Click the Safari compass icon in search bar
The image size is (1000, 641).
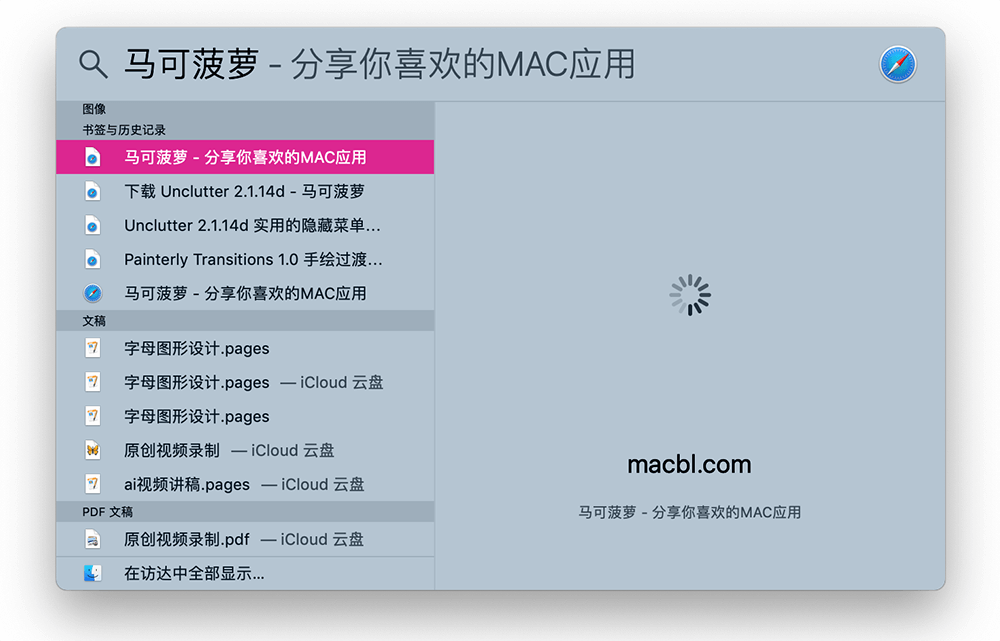pyautogui.click(x=897, y=64)
